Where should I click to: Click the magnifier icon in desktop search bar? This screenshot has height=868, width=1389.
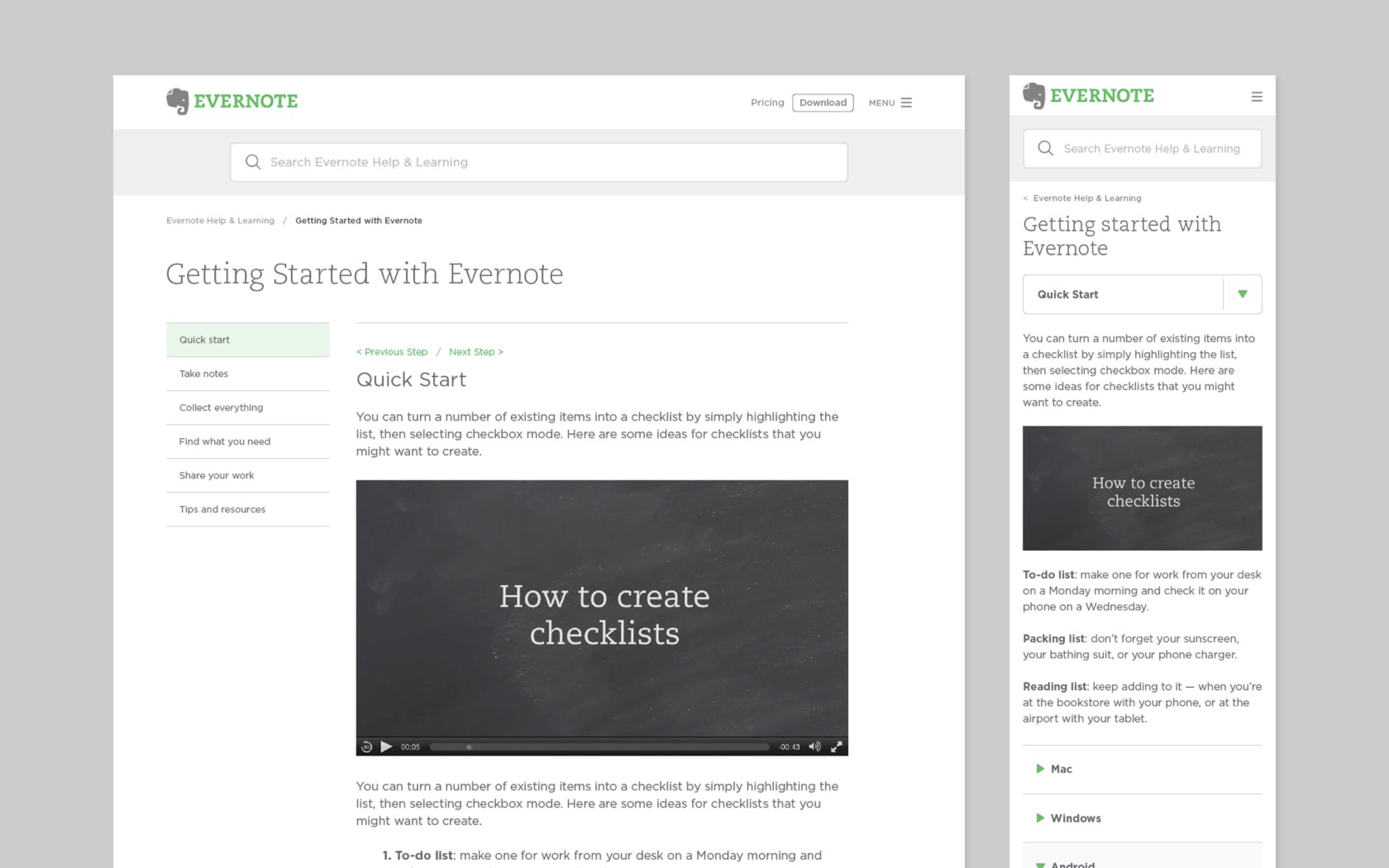[253, 162]
